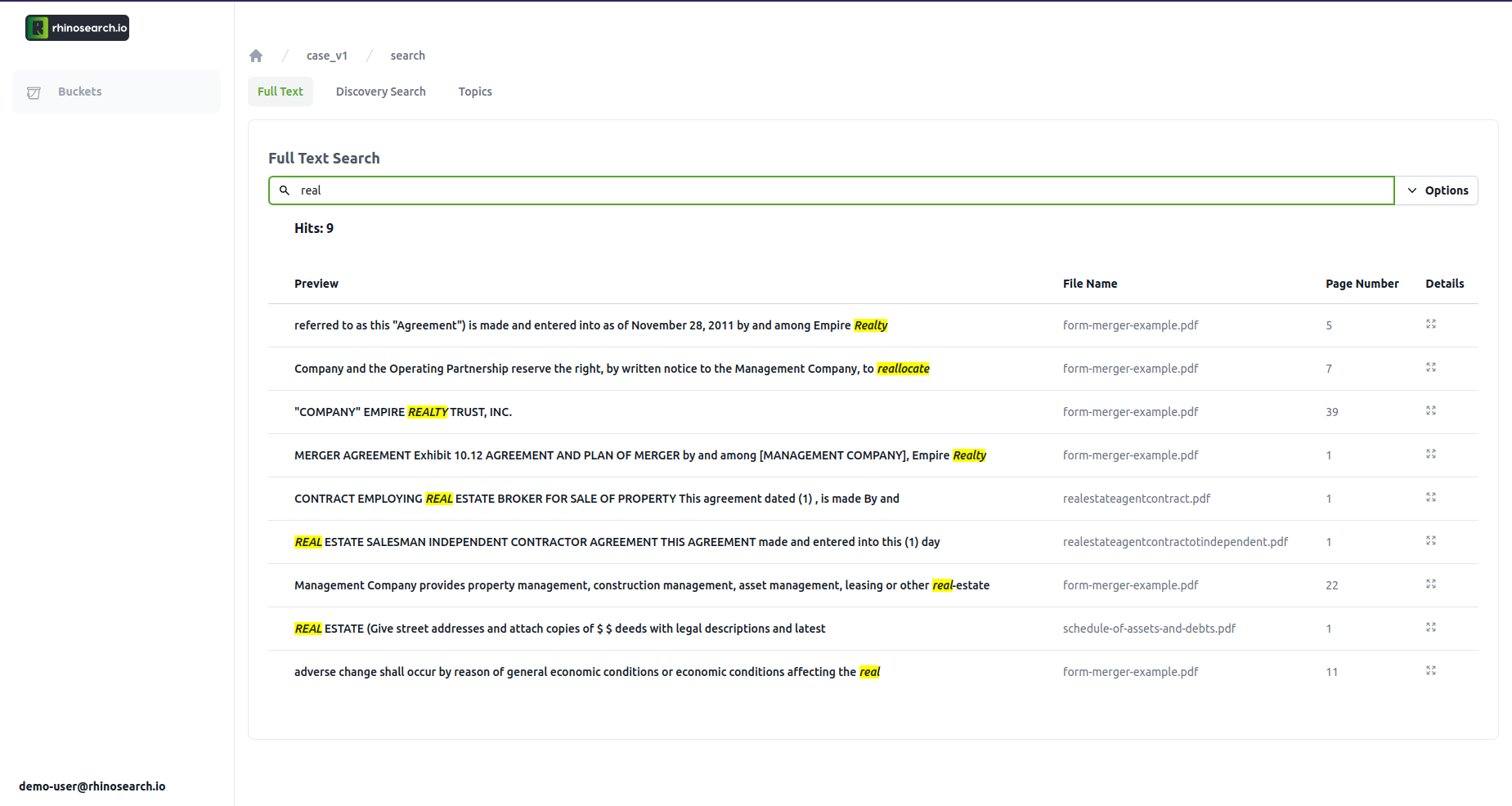The image size is (1512, 806).
Task: Open the Topics tab
Action: [x=475, y=92]
